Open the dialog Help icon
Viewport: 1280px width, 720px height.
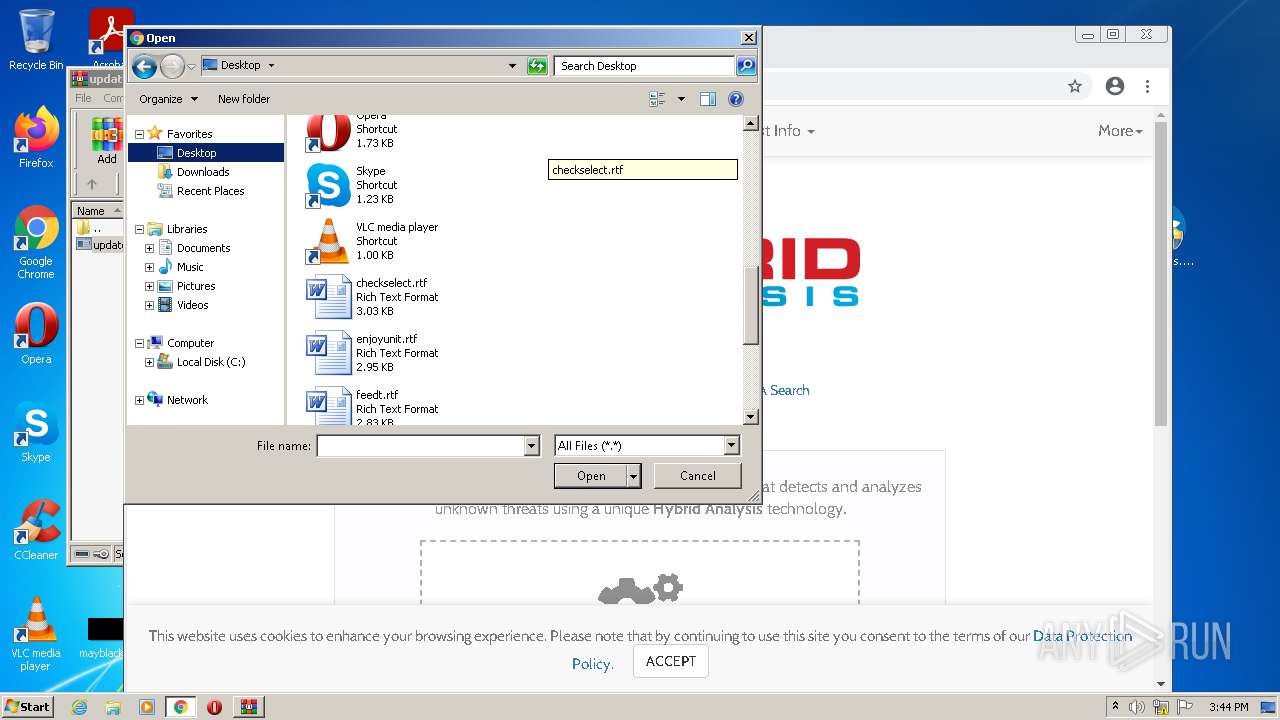736,99
